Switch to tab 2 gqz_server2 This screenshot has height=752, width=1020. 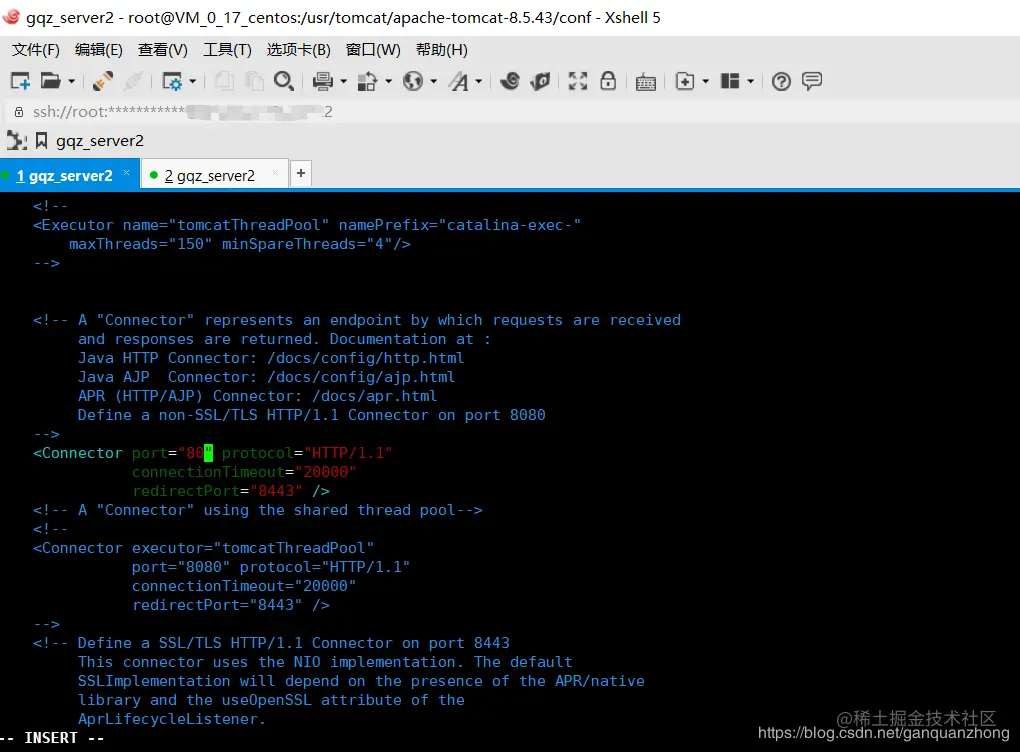209,176
